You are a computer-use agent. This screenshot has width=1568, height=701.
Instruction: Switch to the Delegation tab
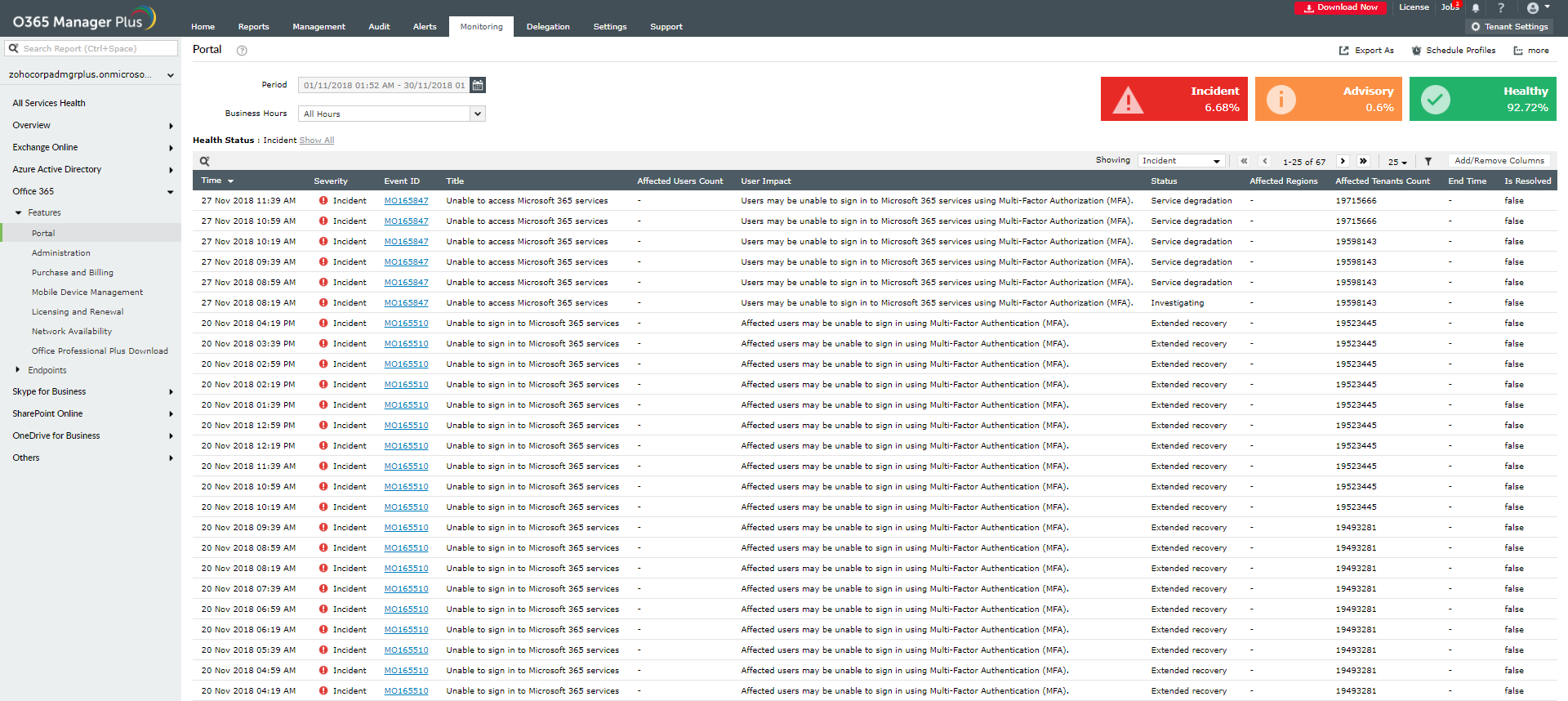548,27
